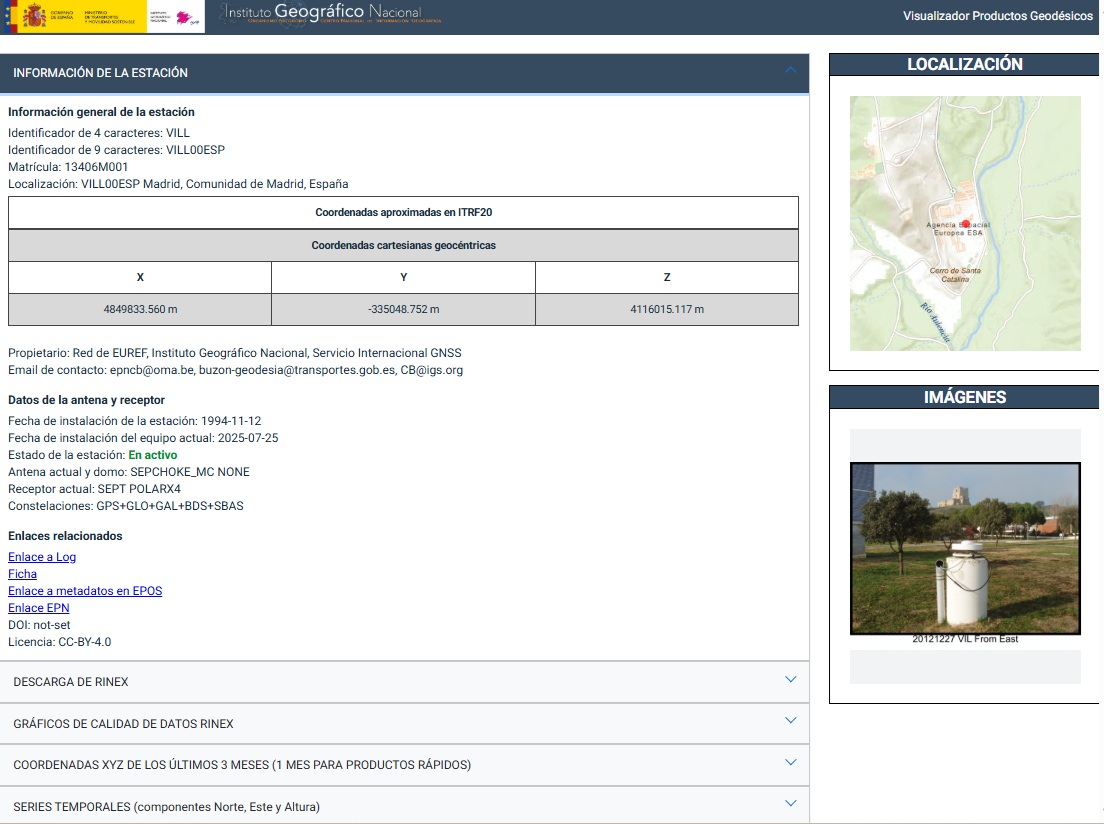Click the 9-character identifier VILL00ESP line
This screenshot has width=1104, height=824.
[x=116, y=150]
